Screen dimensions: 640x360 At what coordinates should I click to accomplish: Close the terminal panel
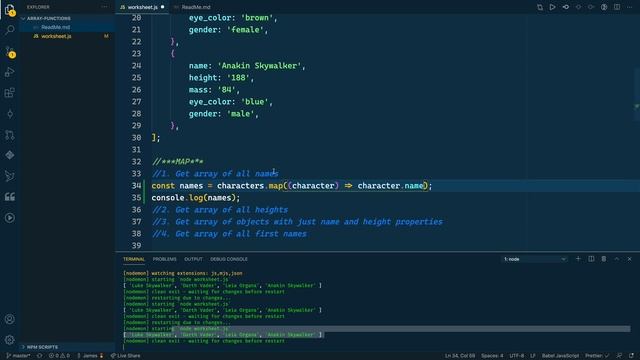629,259
